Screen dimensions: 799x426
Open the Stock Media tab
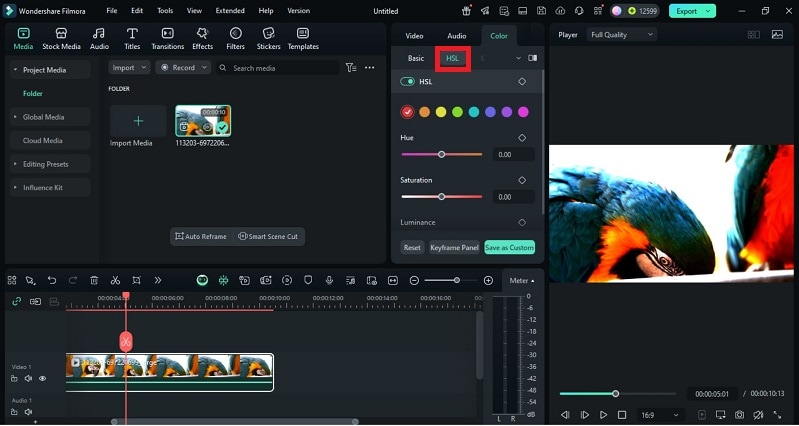coord(61,39)
